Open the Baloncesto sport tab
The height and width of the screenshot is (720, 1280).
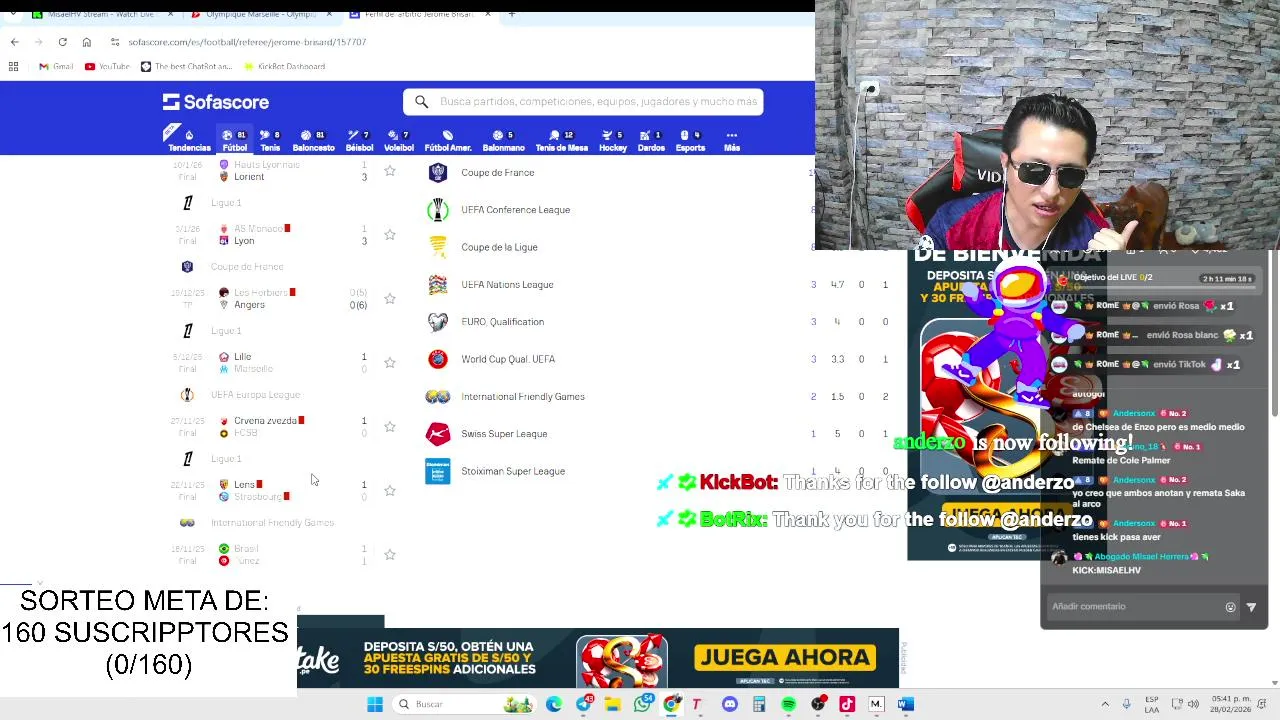[313, 141]
